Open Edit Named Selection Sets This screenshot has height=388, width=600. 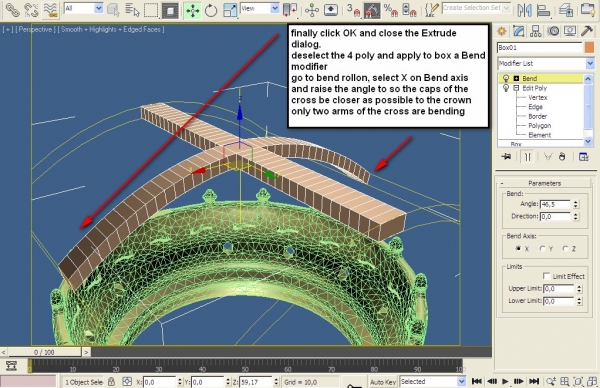pyautogui.click(x=431, y=10)
